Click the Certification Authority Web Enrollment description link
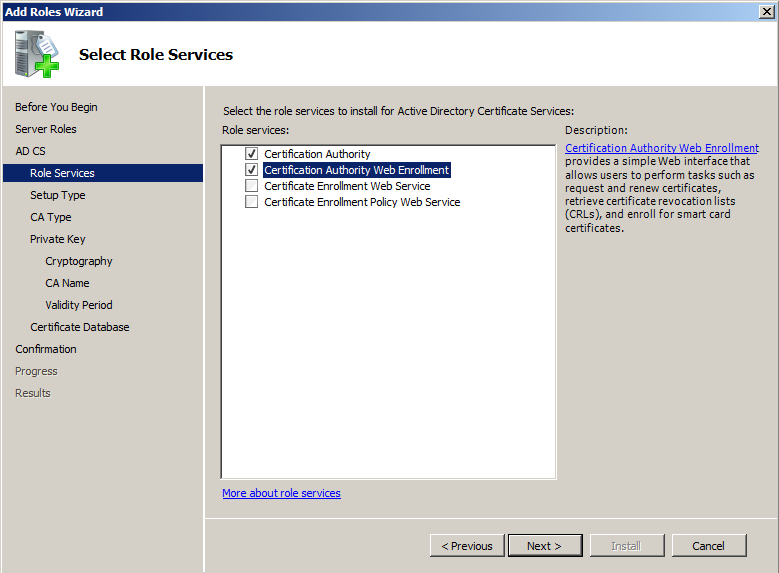 (x=661, y=148)
